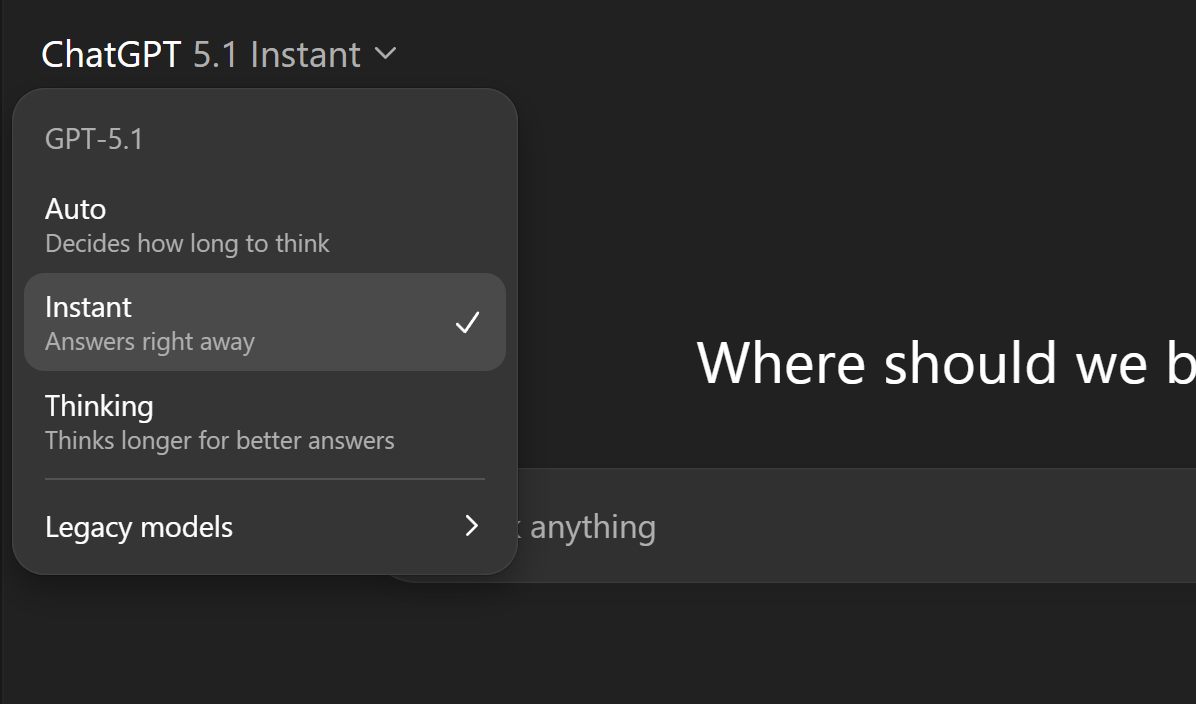Click the chevron beside ChatGPT 5.1 Instant
The width and height of the screenshot is (1196, 704).
click(x=386, y=53)
